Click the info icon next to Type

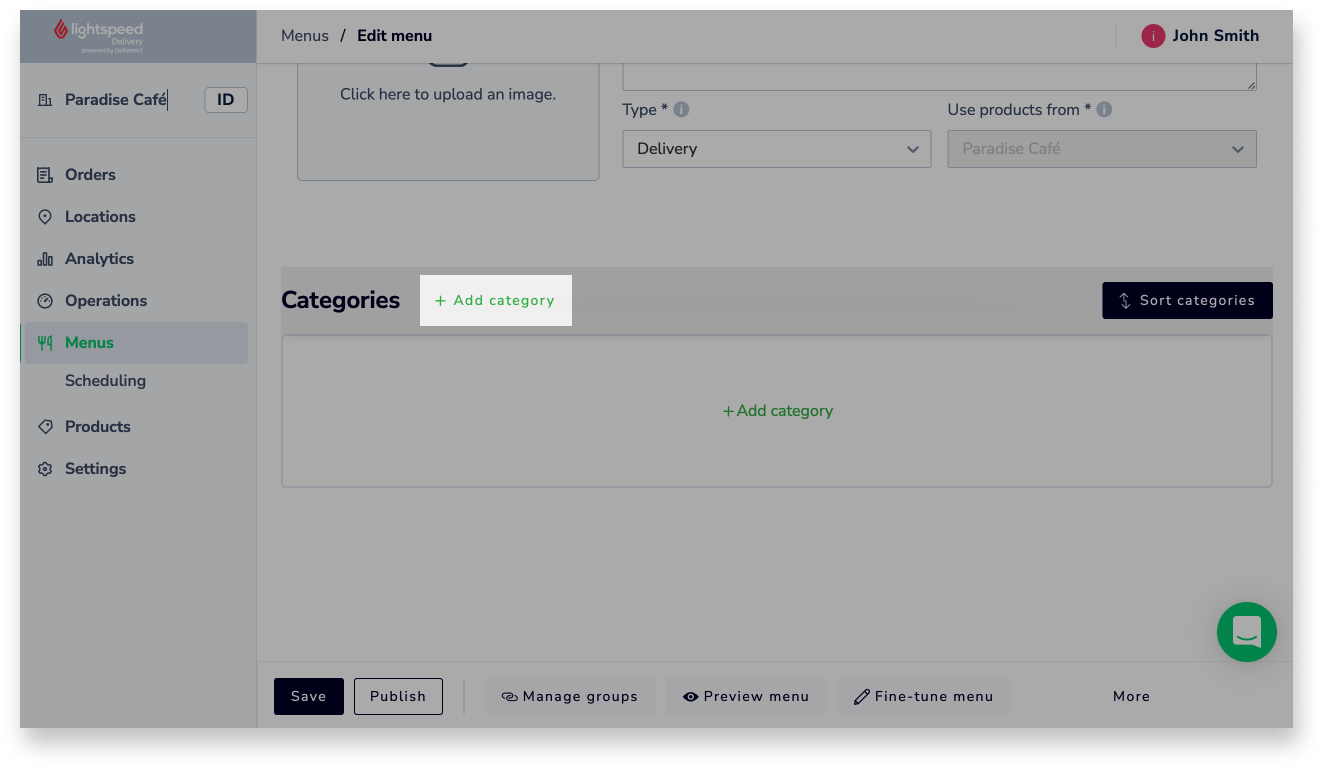pos(681,110)
